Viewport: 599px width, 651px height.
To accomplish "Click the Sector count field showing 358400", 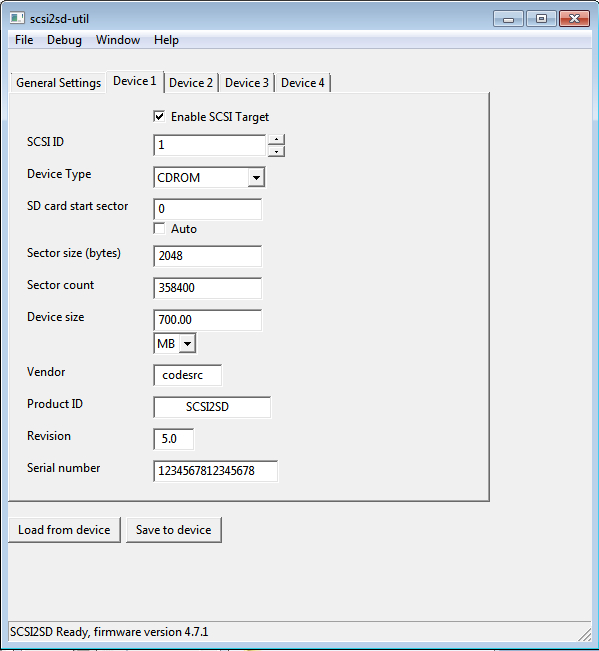I will 208,288.
